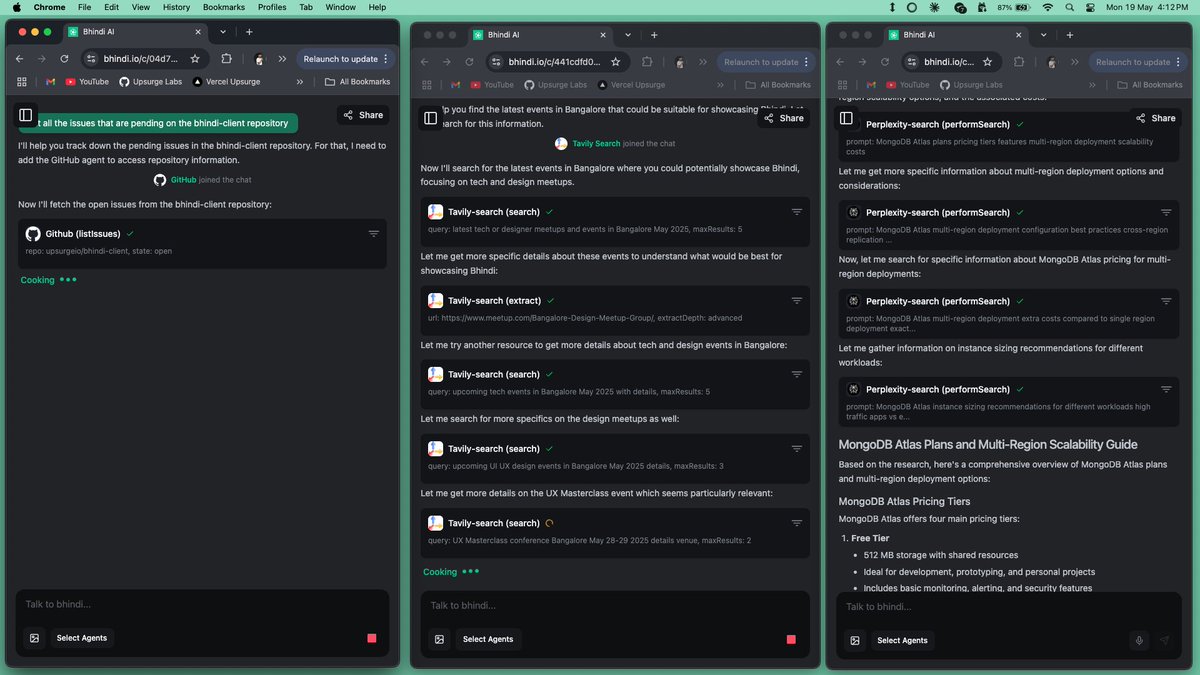Open the Vercel Upsurge bookmark in the left window

click(x=226, y=82)
